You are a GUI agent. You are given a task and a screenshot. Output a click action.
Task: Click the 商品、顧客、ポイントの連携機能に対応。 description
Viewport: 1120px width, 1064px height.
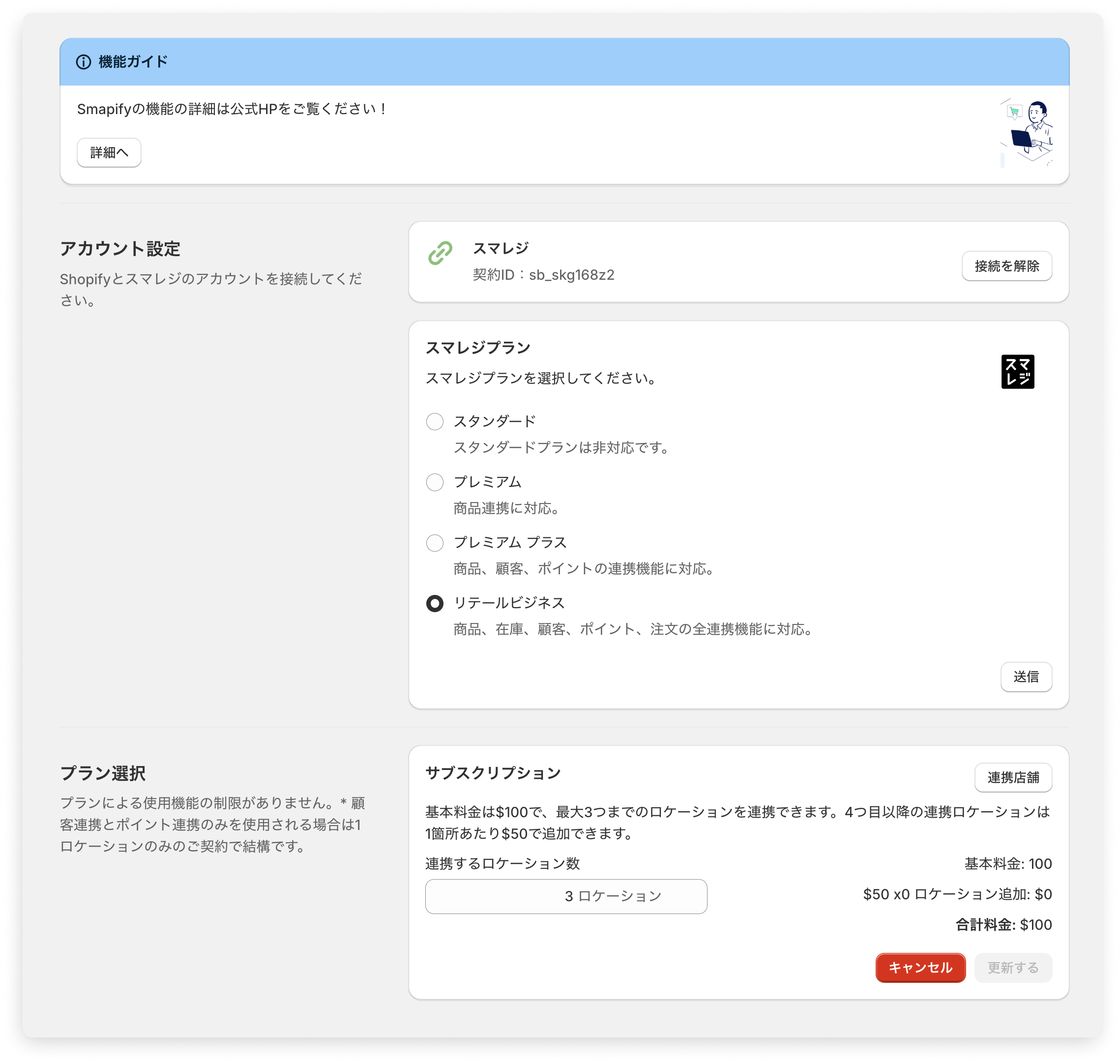pyautogui.click(x=585, y=569)
